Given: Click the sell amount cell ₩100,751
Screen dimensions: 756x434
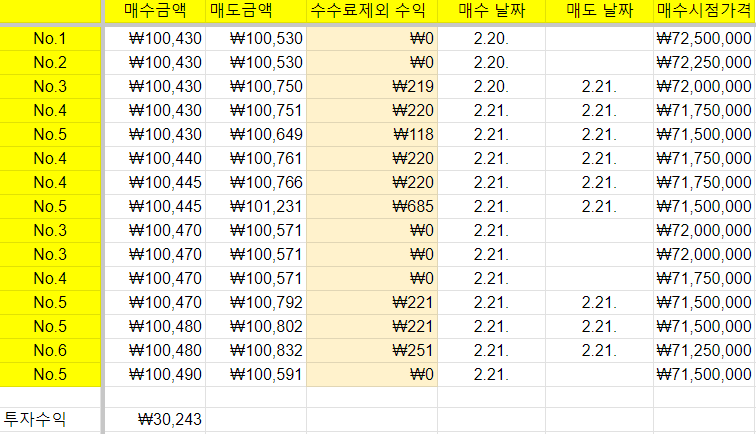Looking at the screenshot, I should tap(256, 110).
